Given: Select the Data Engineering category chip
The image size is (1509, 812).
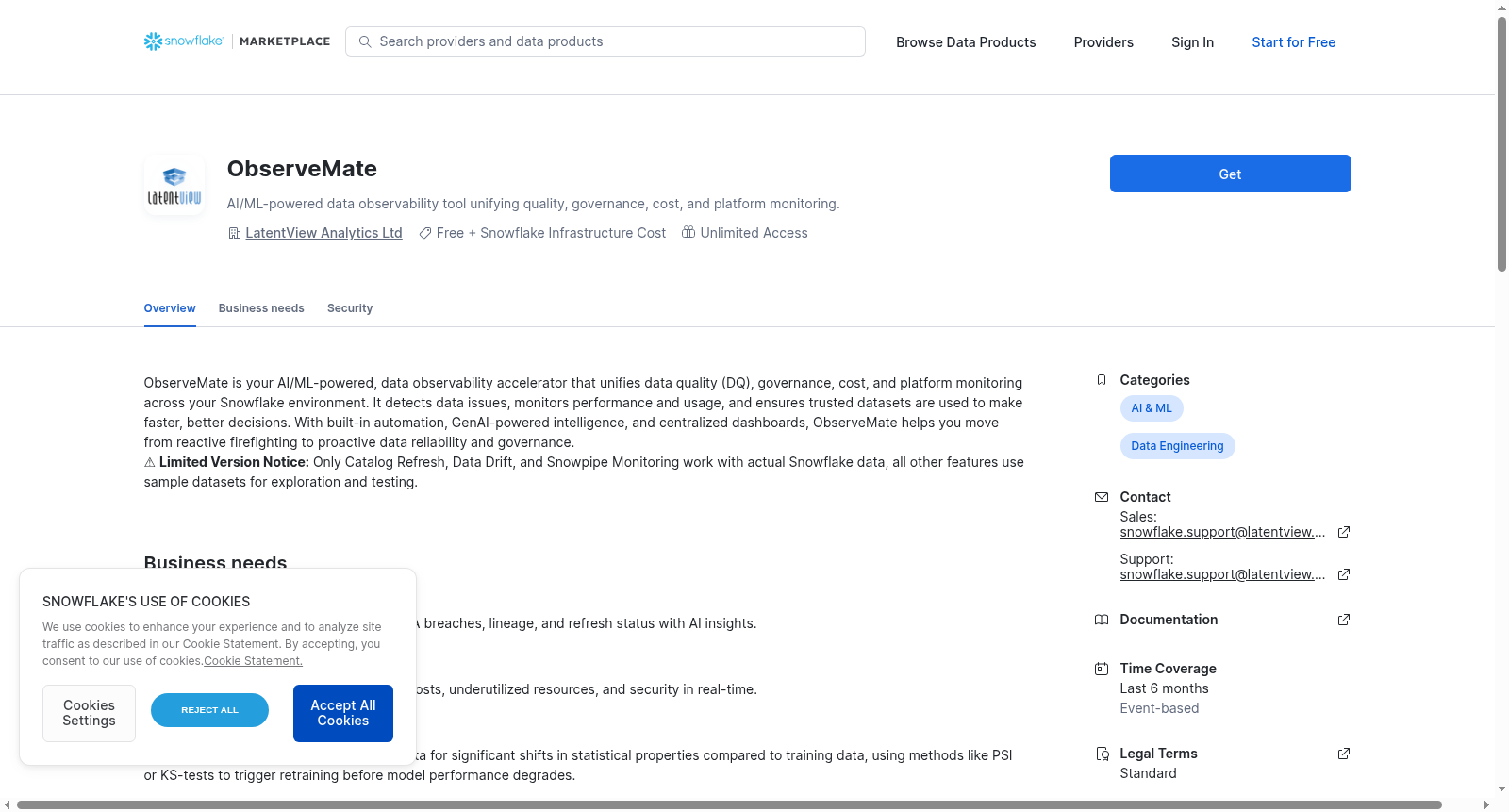Looking at the screenshot, I should pos(1177,446).
